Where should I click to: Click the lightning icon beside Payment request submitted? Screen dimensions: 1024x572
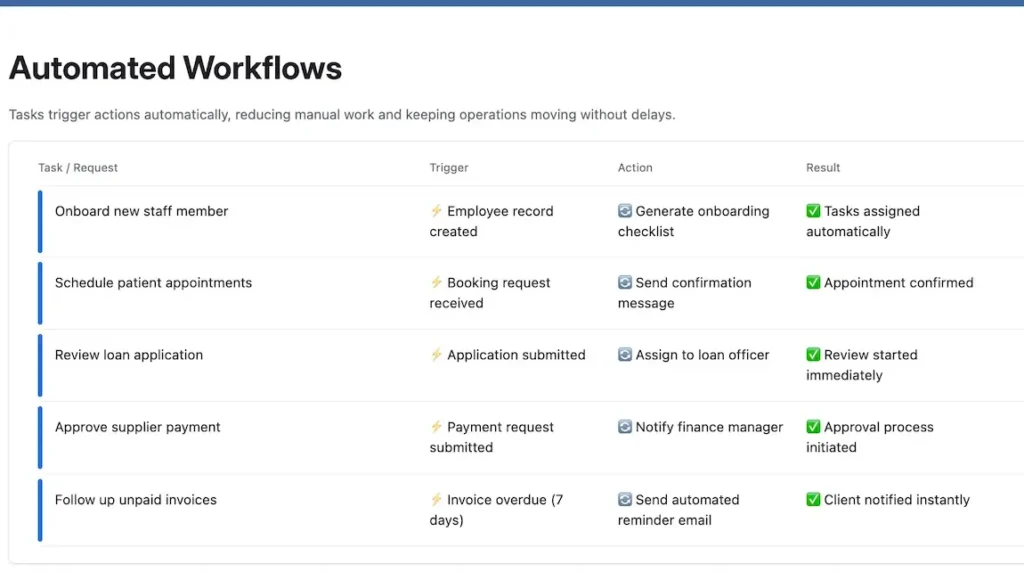(436, 427)
